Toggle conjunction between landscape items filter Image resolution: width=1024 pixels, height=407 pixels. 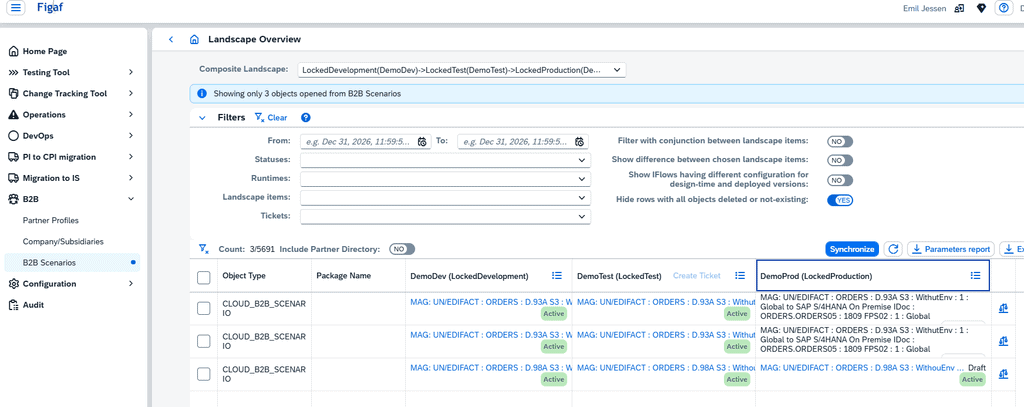click(x=840, y=141)
